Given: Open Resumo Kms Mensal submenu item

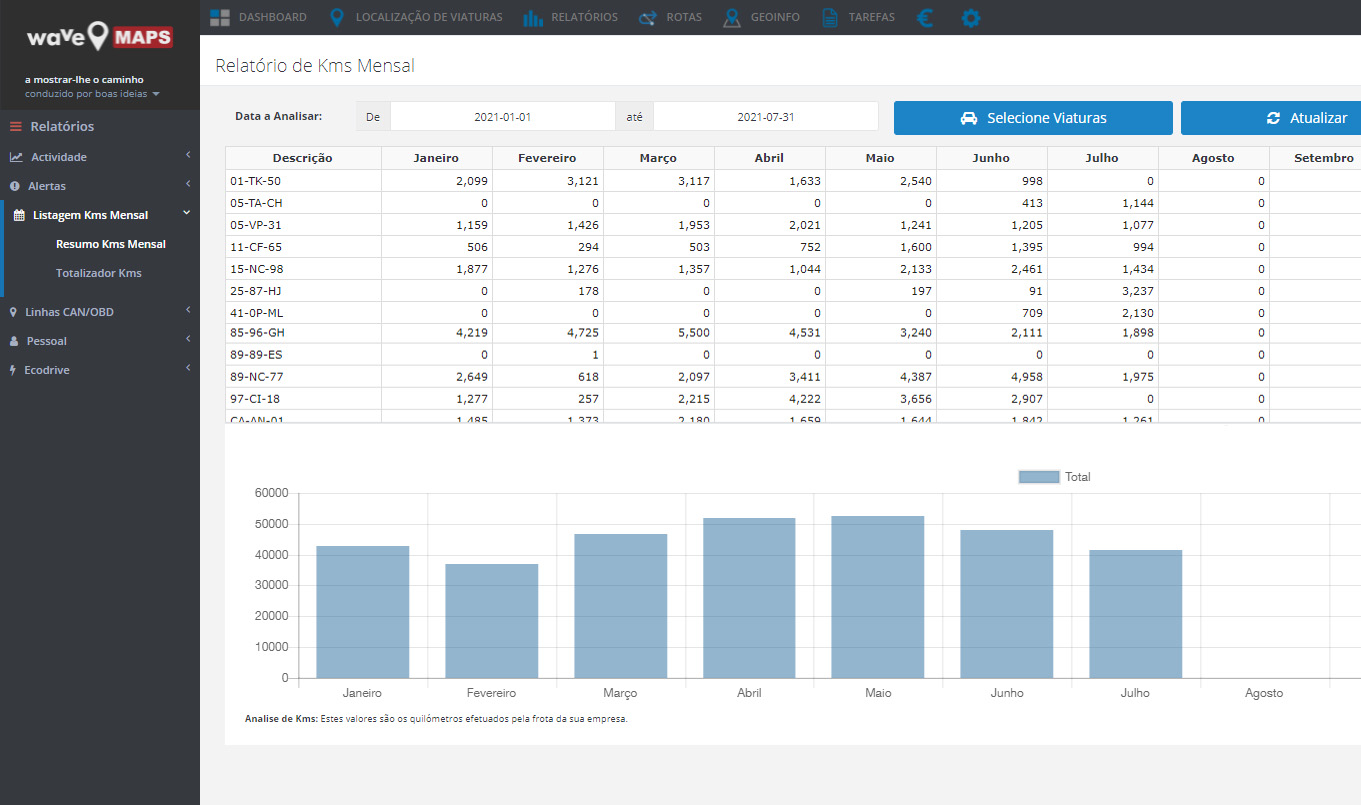Looking at the screenshot, I should point(111,244).
